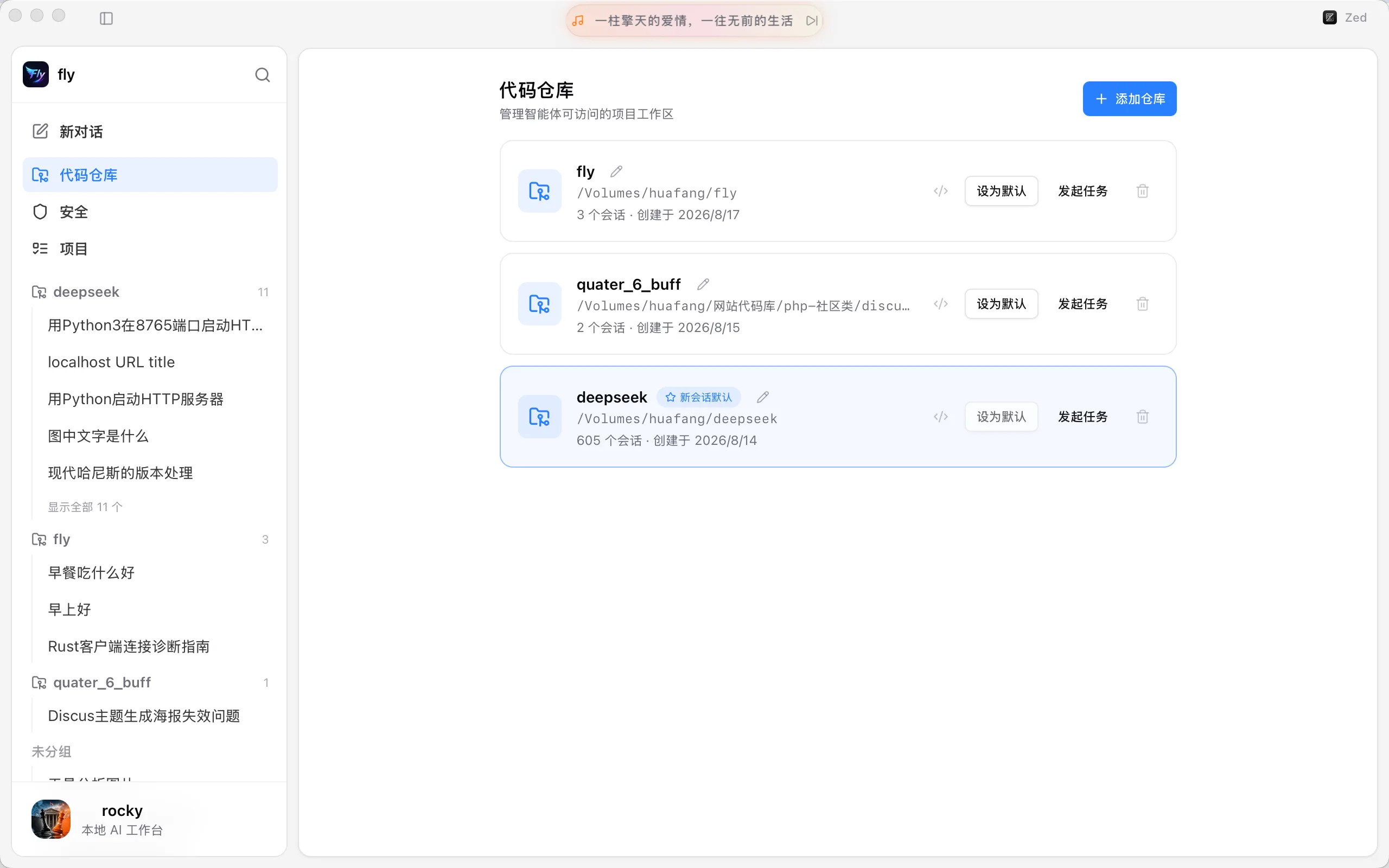Rename the fly repository with pencil icon
This screenshot has height=868, width=1389.
[616, 171]
